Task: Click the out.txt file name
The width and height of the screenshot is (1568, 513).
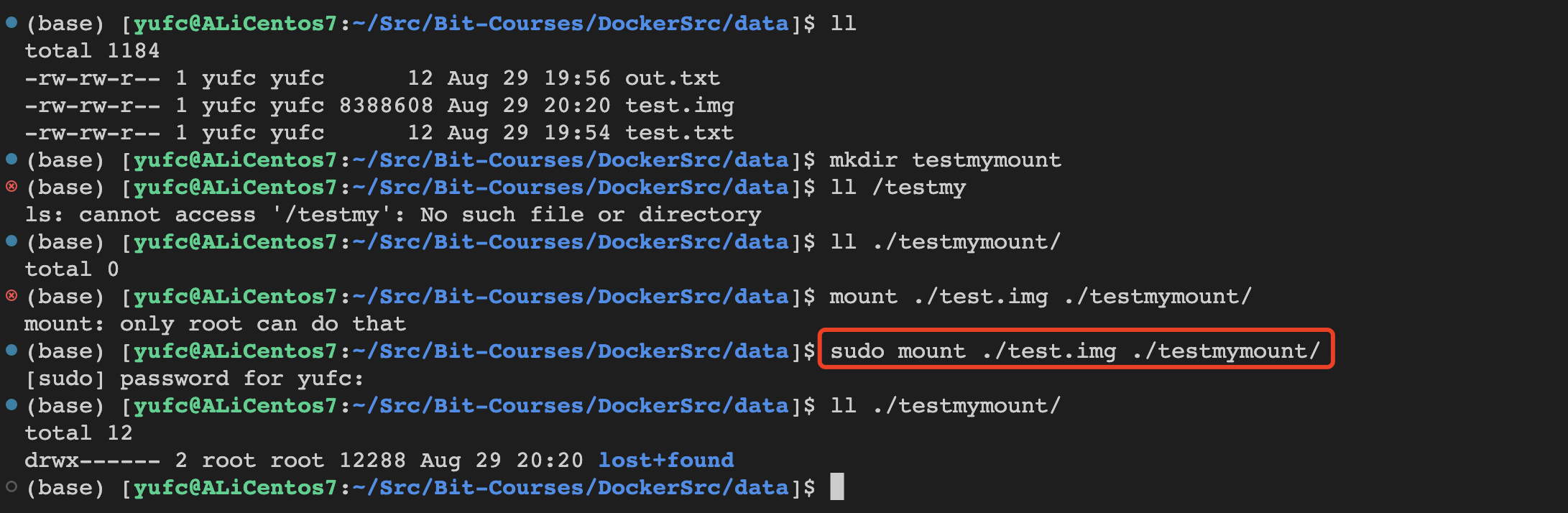Action: [x=672, y=78]
